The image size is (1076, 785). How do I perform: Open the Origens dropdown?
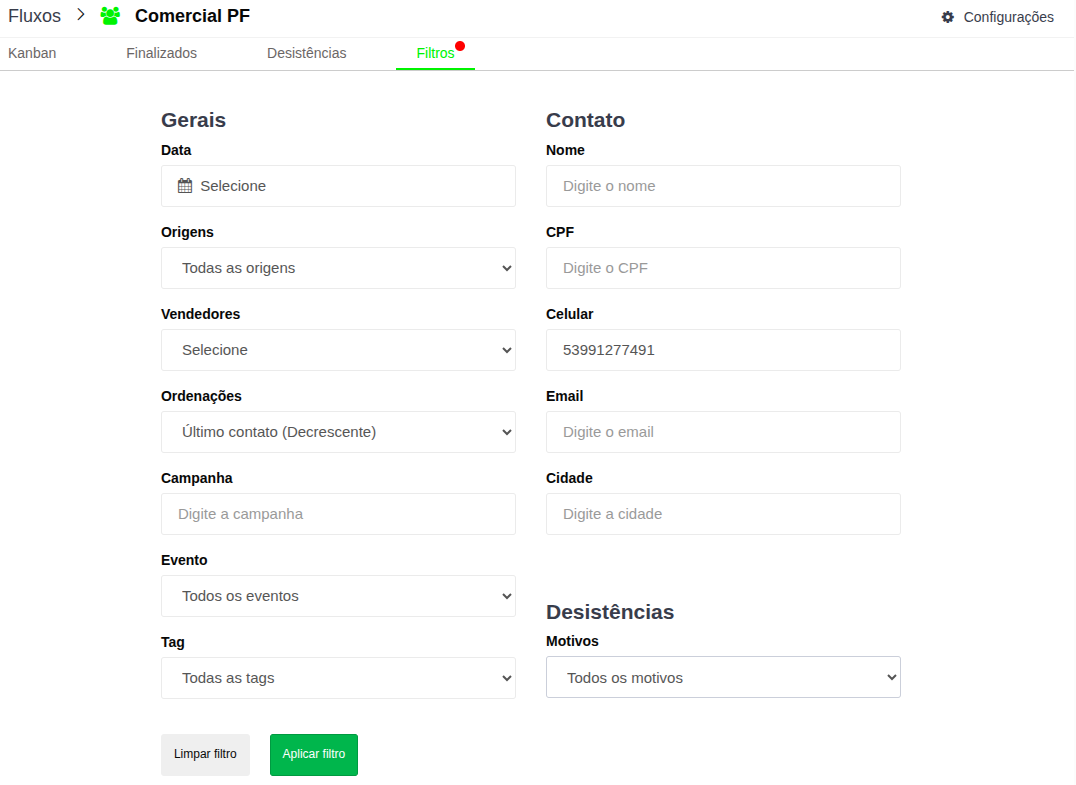click(338, 268)
